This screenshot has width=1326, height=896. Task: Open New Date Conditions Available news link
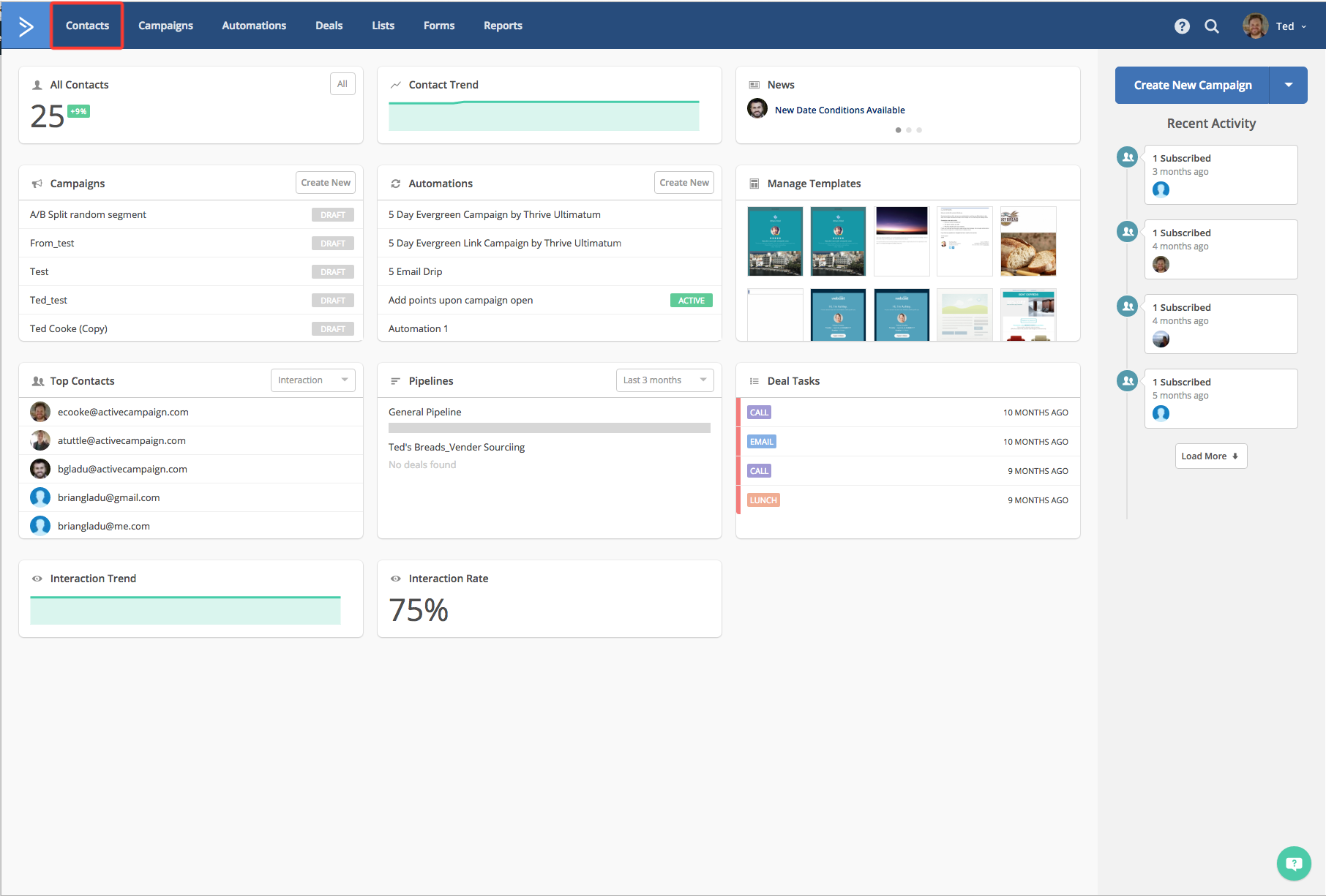(x=839, y=110)
